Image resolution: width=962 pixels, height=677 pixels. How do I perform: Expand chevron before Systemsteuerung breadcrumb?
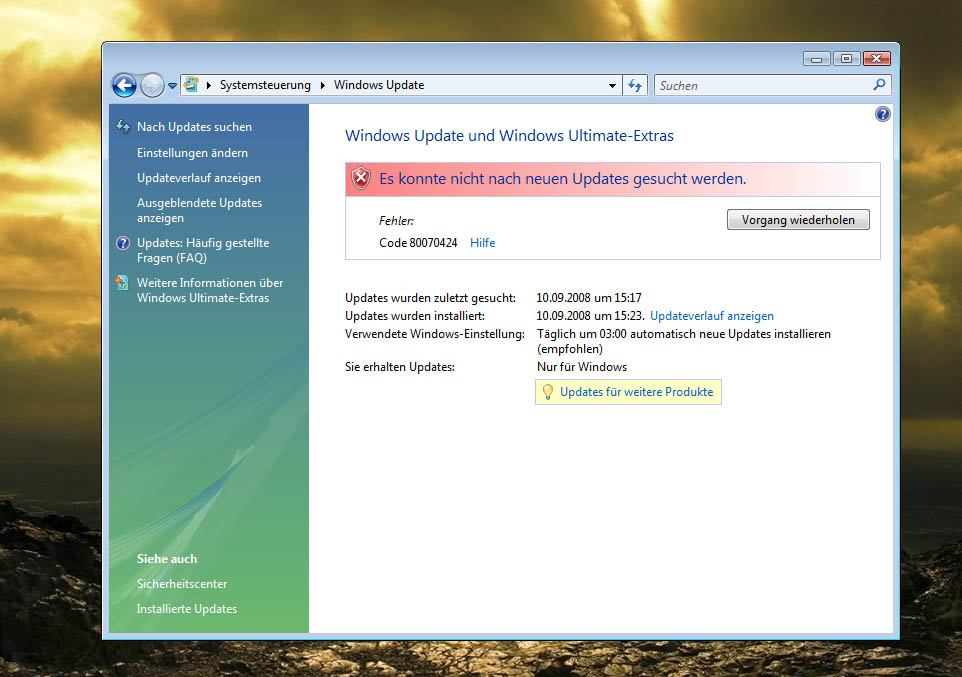(x=209, y=85)
